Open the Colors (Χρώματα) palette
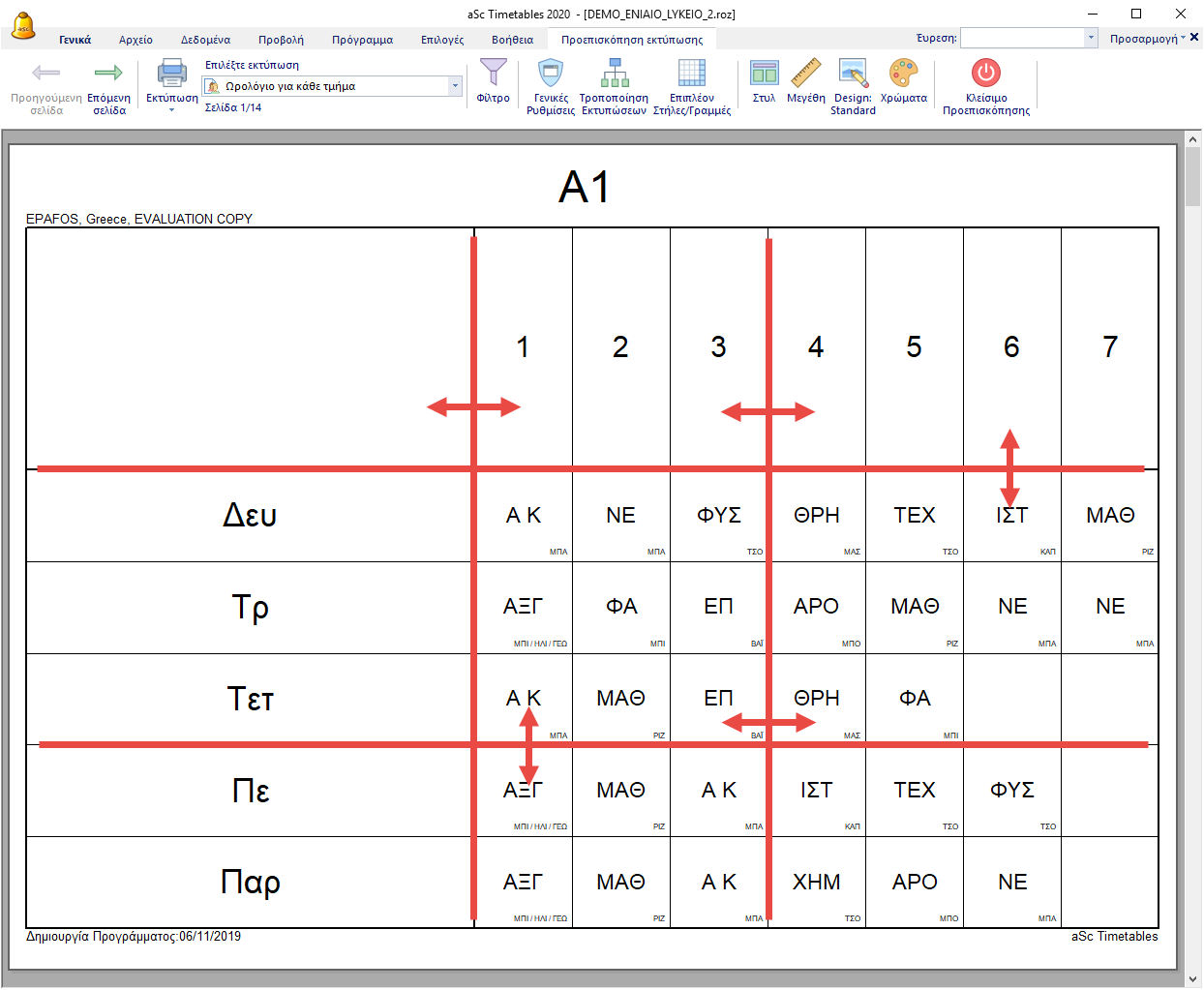 click(x=903, y=74)
